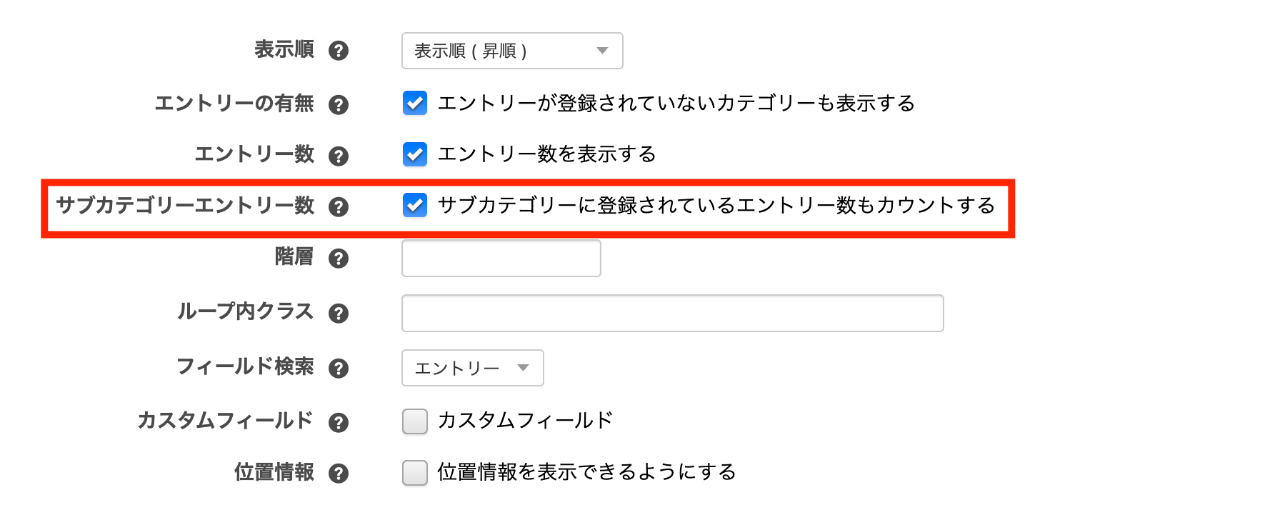Focus the ループ内クラス input field
The width and height of the screenshot is (1280, 518).
672,313
